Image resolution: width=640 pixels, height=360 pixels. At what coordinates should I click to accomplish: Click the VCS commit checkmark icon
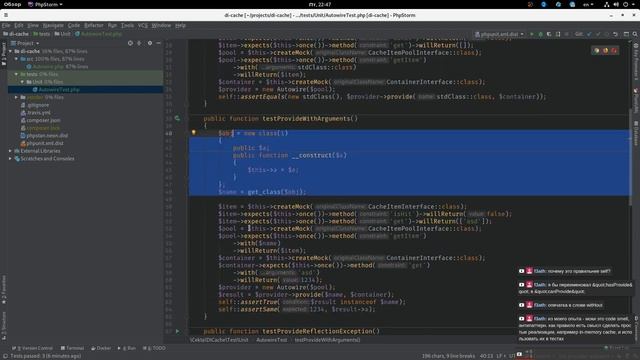tap(598, 34)
